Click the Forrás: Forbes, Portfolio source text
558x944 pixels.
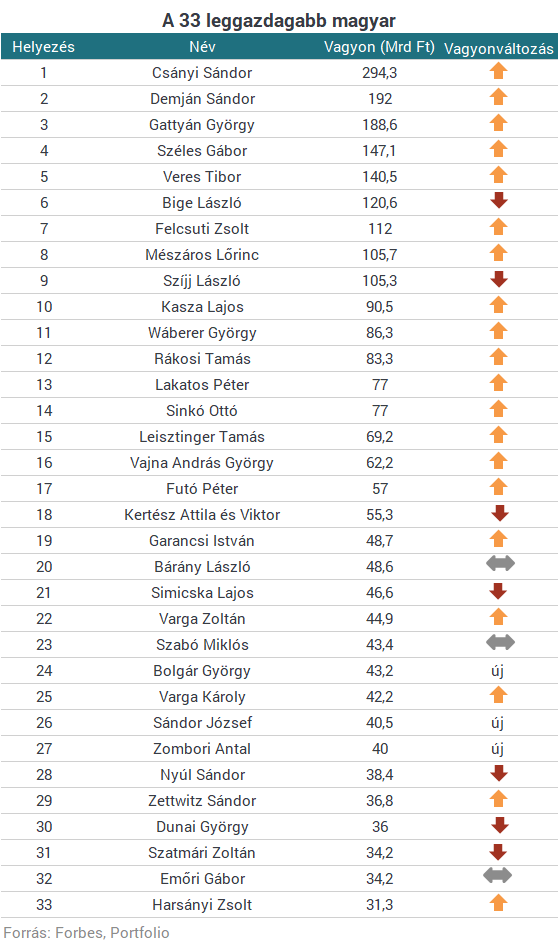87,933
